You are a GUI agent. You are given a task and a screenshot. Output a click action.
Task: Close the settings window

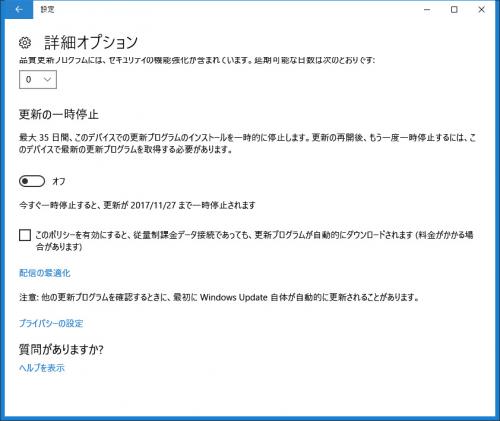point(481,10)
